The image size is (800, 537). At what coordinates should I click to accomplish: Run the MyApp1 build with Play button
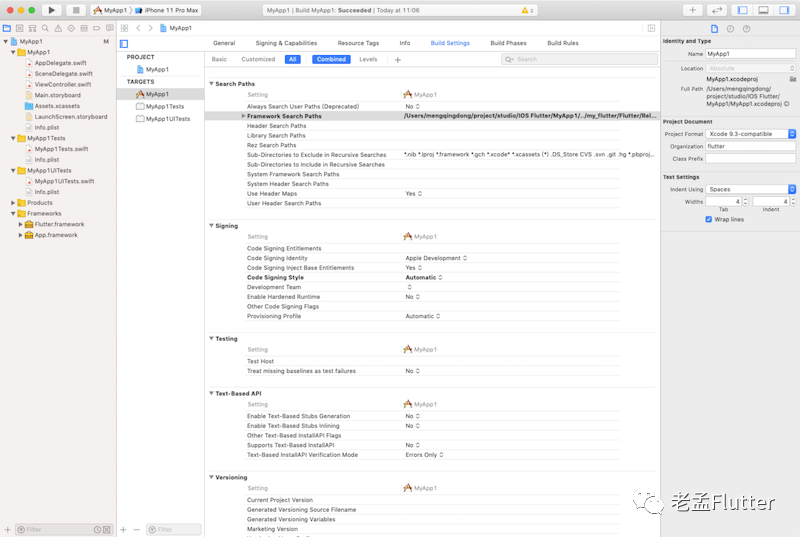[x=52, y=10]
